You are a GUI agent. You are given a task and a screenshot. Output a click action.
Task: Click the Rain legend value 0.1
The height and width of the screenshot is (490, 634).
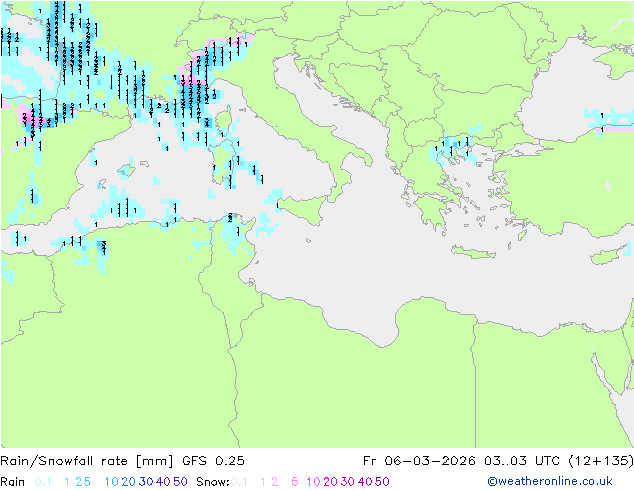[43, 482]
